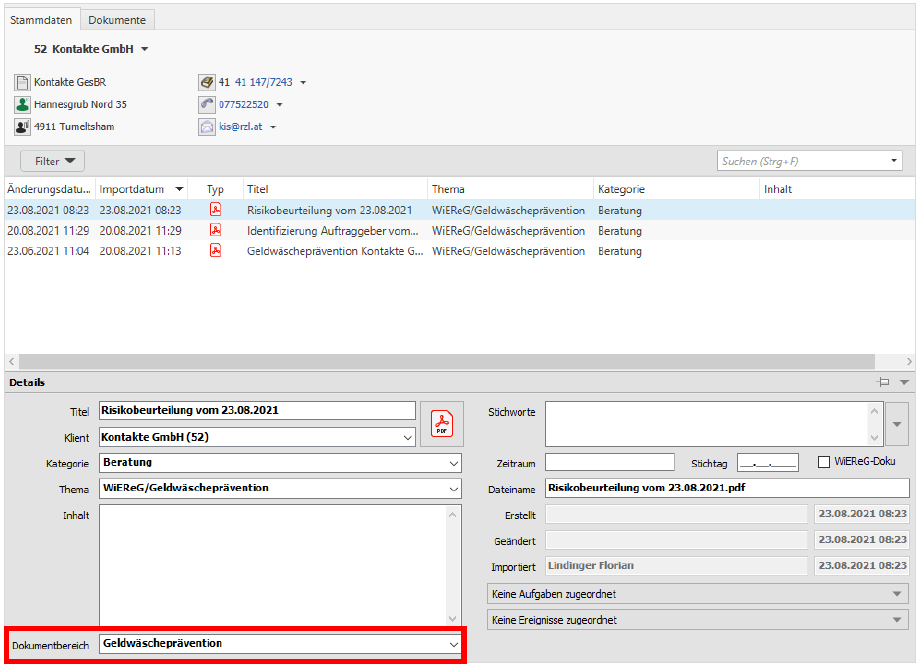Image resolution: width=918 pixels, height=666 pixels.
Task: Expand the Dokumentbereich dropdown
Action: pyautogui.click(x=454, y=645)
